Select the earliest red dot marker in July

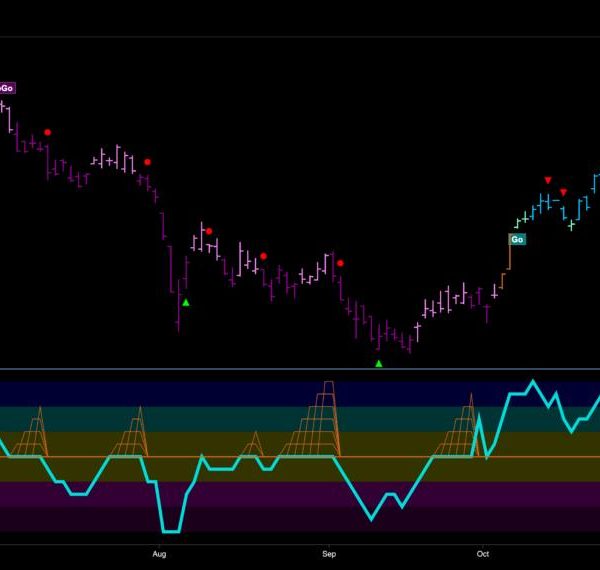[47, 132]
